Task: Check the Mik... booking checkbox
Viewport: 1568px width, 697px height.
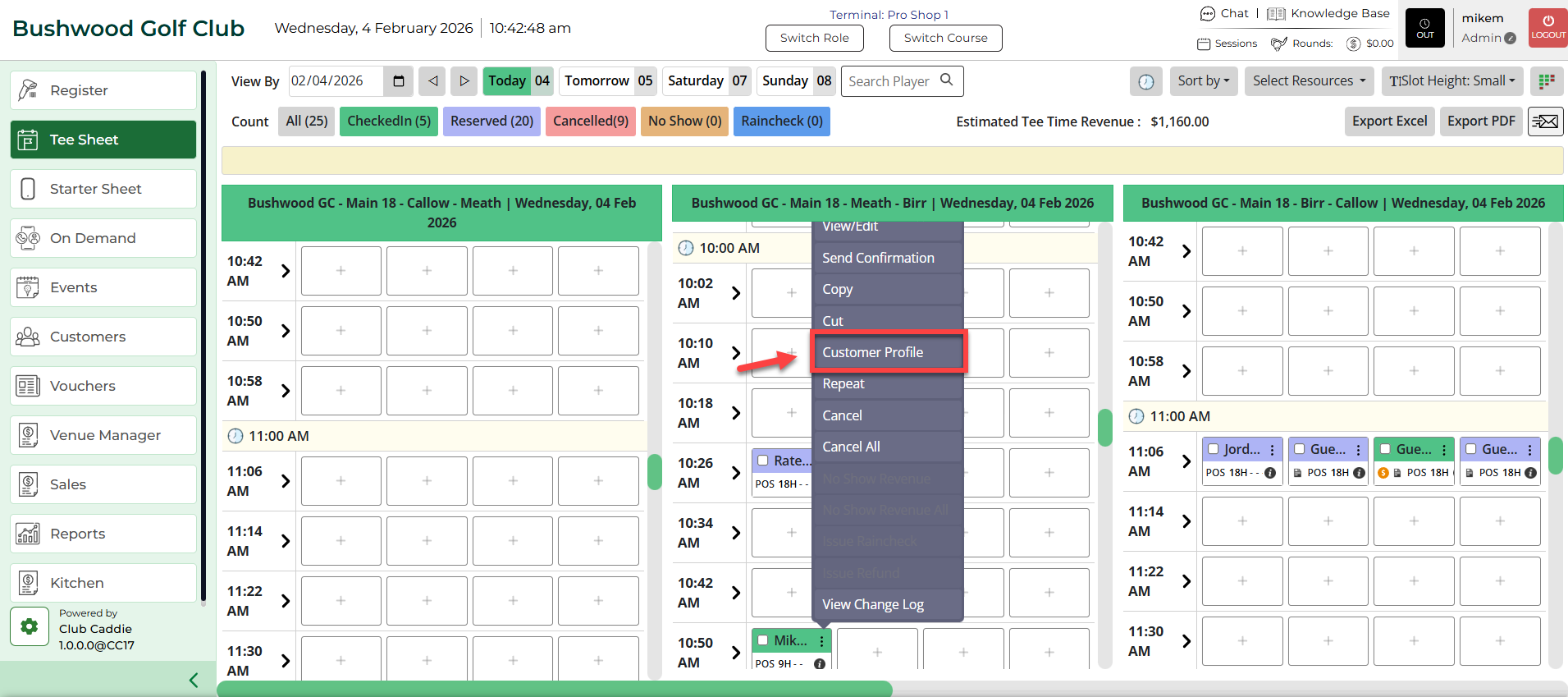Action: click(x=763, y=640)
